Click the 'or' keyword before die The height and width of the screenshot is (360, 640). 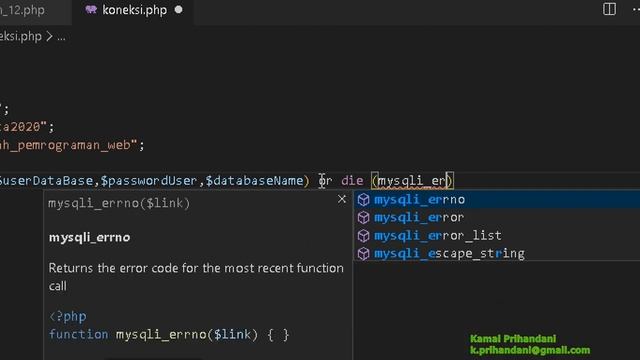click(325, 181)
